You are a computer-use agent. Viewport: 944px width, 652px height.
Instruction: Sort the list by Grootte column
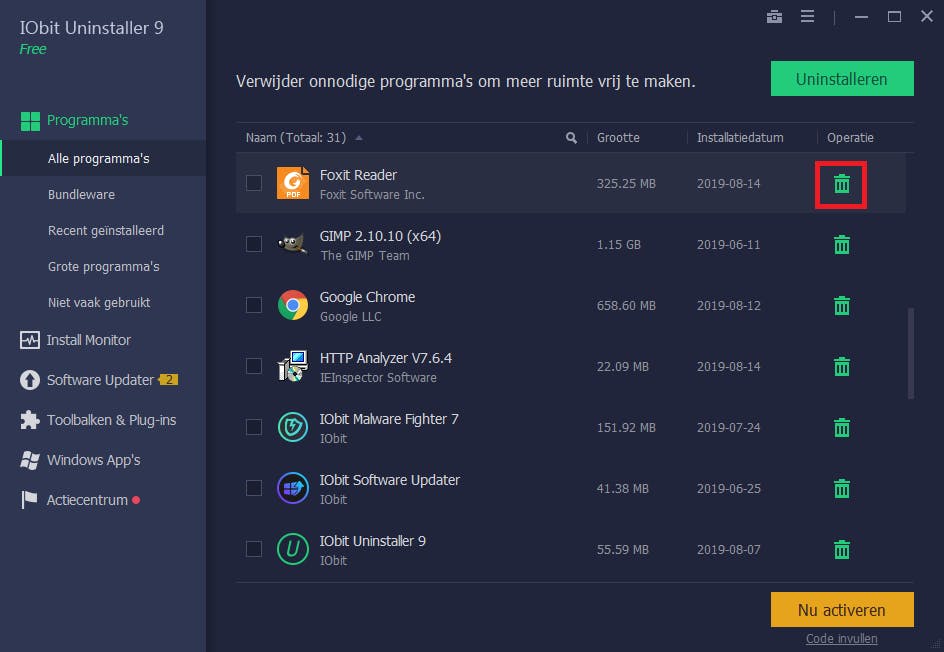point(618,138)
